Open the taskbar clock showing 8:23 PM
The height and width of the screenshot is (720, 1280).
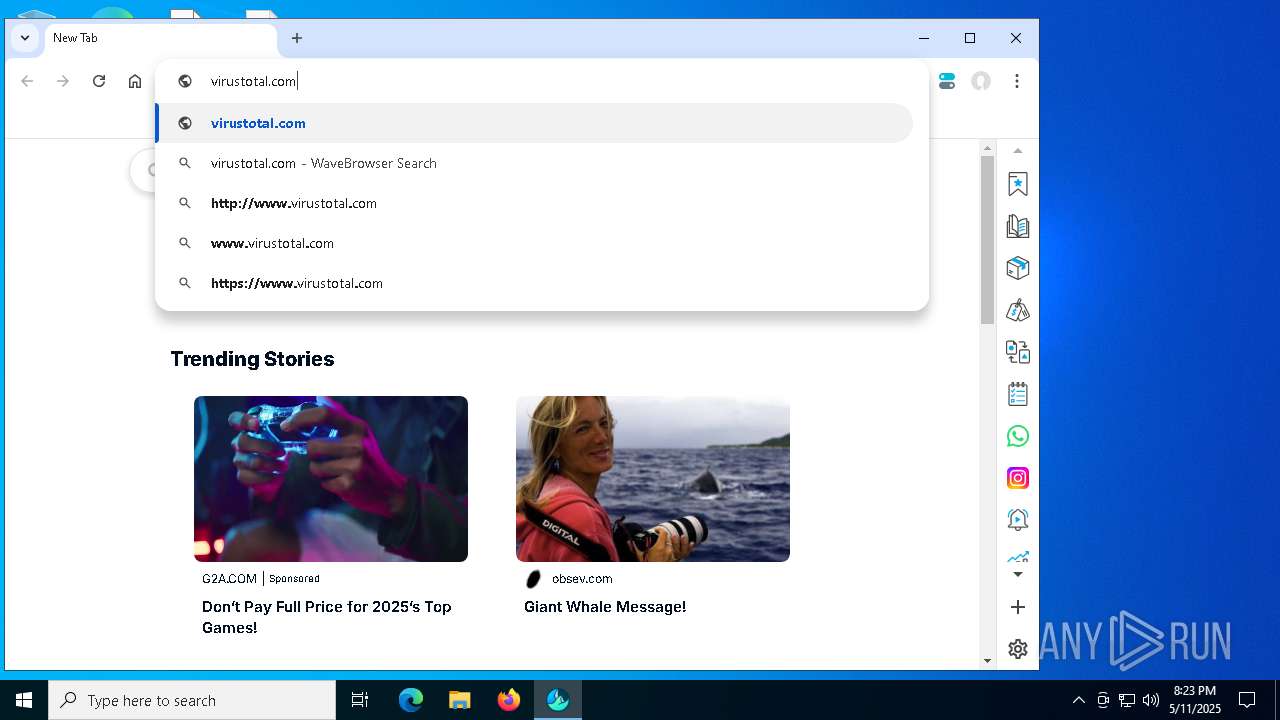pyautogui.click(x=1195, y=700)
